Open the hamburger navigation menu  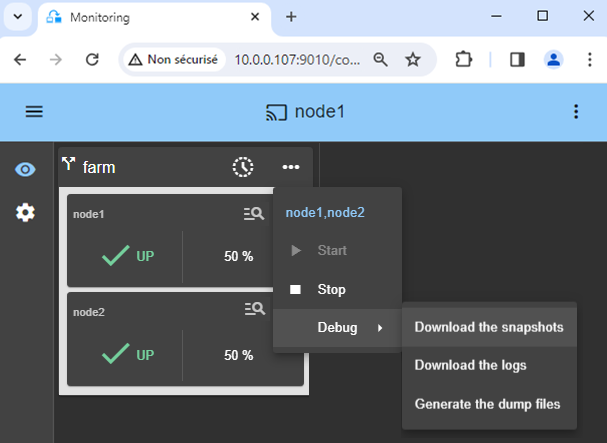34,111
